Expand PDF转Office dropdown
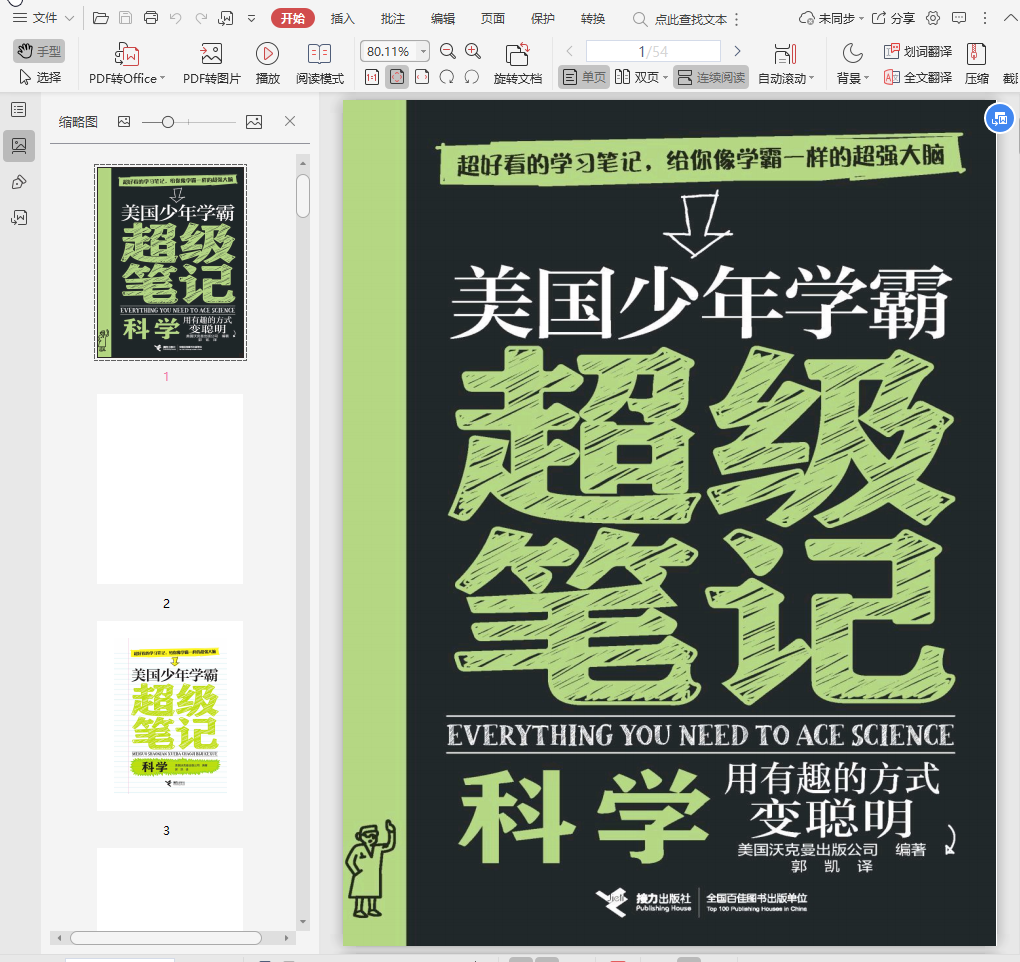This screenshot has height=962, width=1020. pos(163,78)
